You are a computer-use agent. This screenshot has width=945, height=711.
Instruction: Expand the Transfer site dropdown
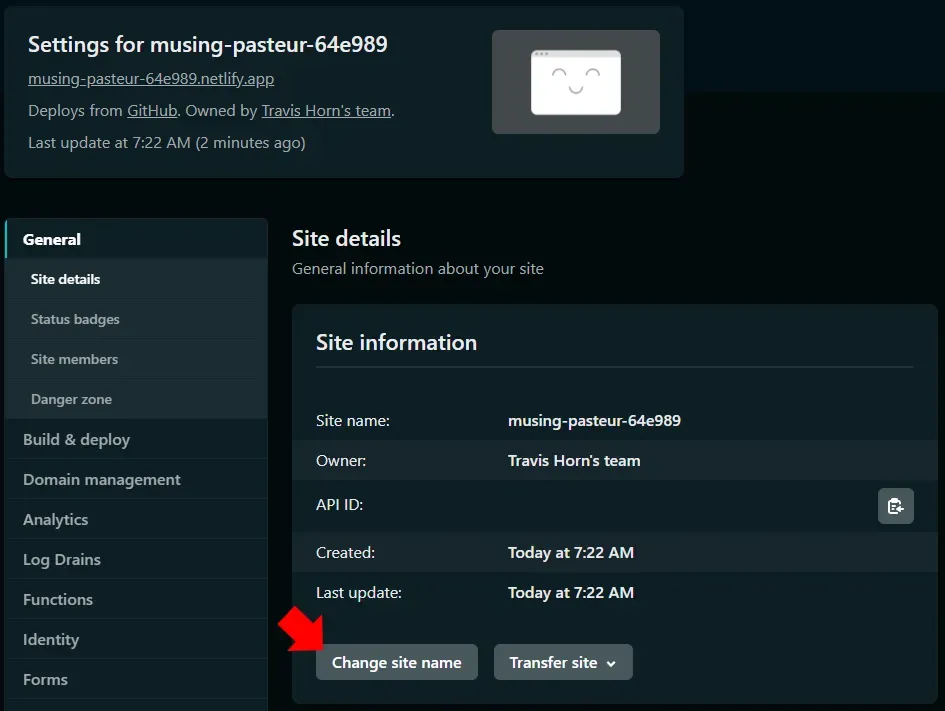click(562, 662)
